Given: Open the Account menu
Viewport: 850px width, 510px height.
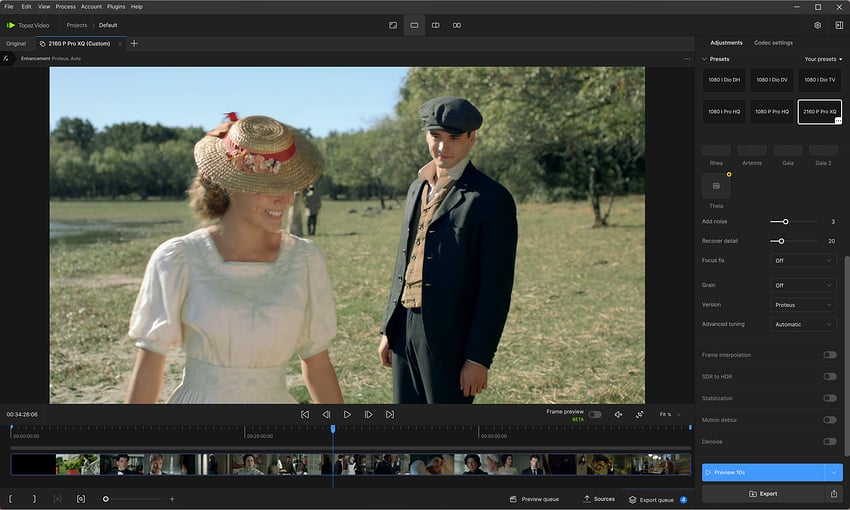Looking at the screenshot, I should (x=91, y=7).
